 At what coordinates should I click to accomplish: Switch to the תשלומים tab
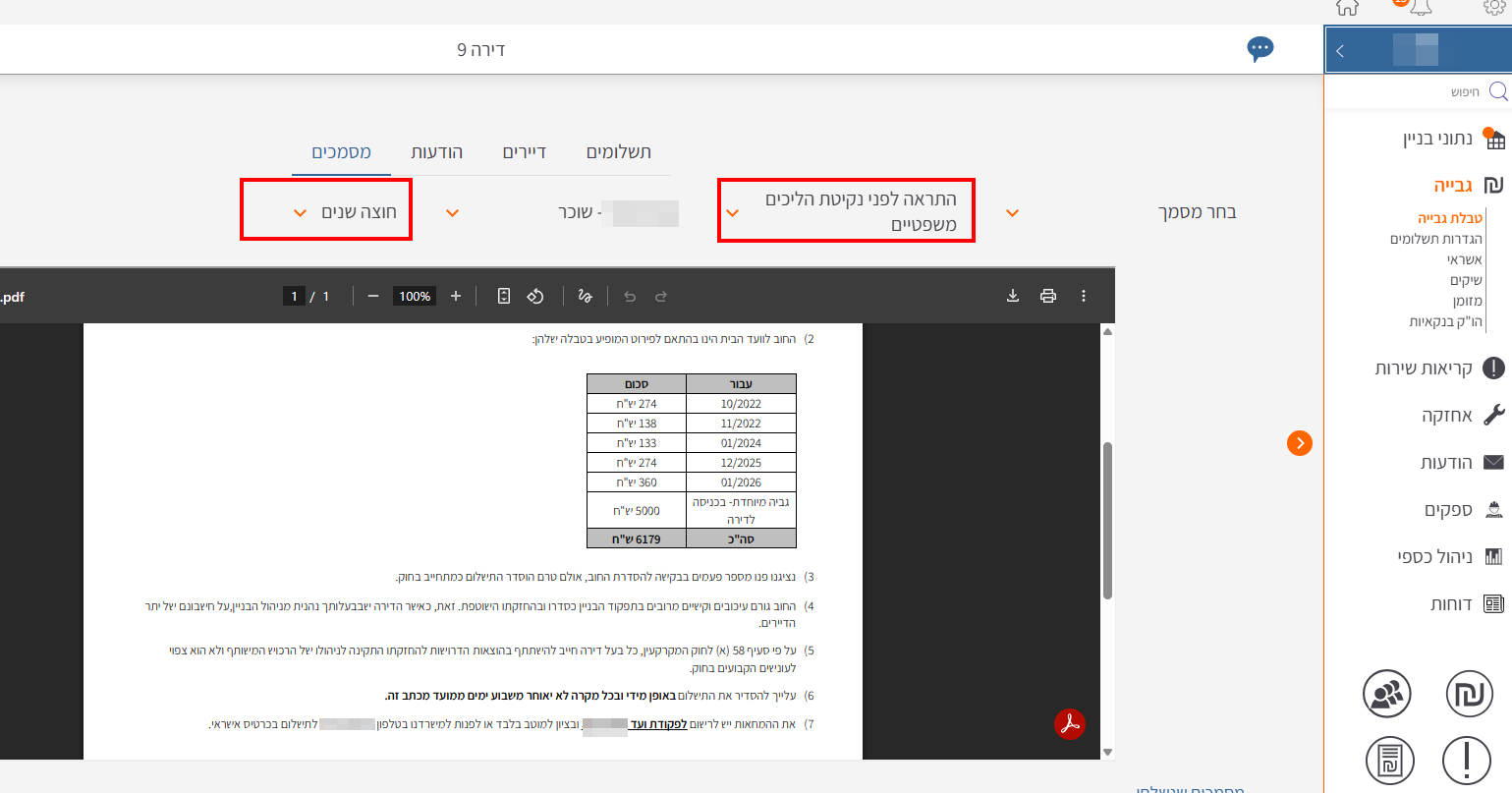pos(618,152)
